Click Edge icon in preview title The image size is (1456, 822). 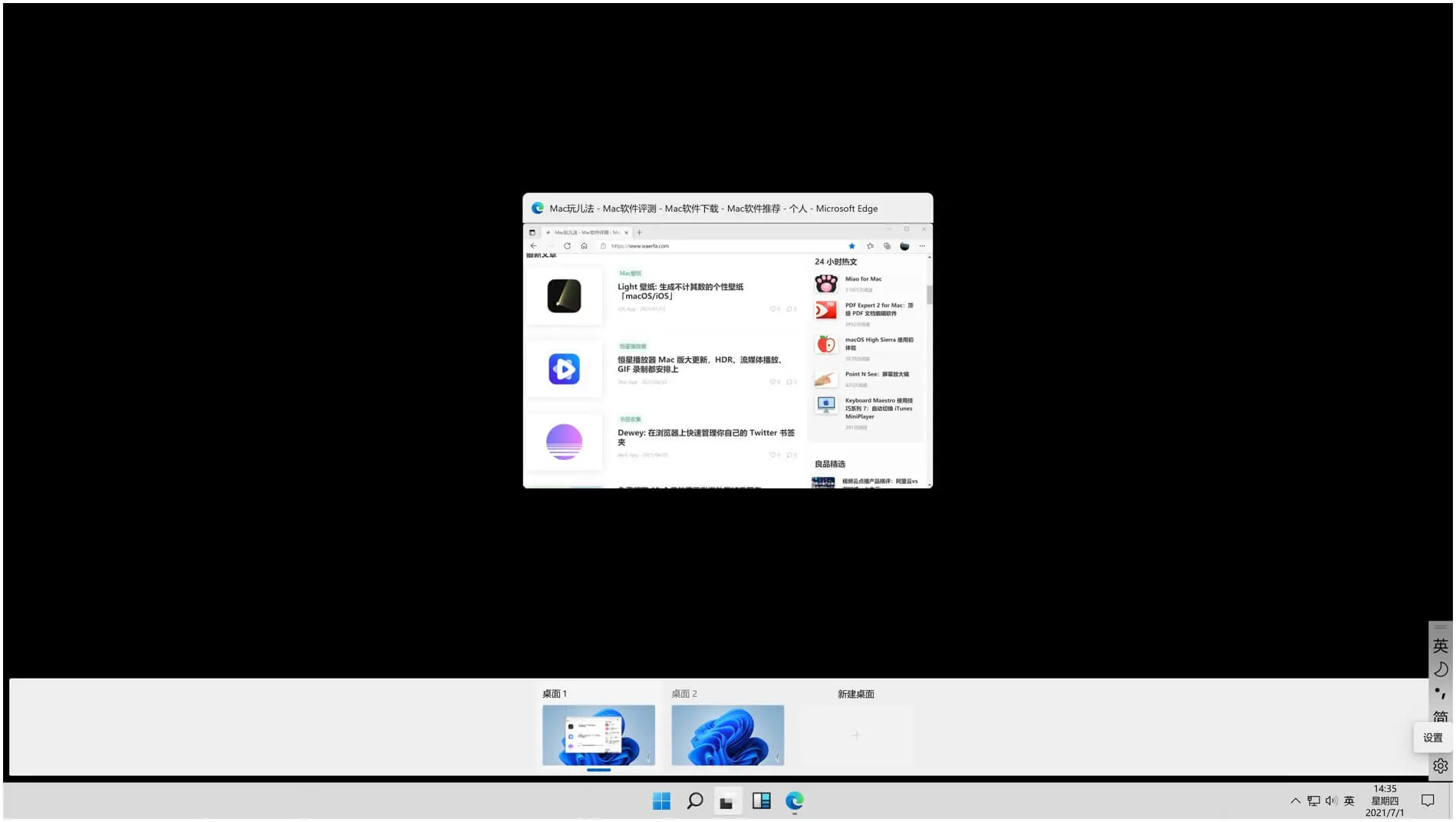tap(538, 208)
